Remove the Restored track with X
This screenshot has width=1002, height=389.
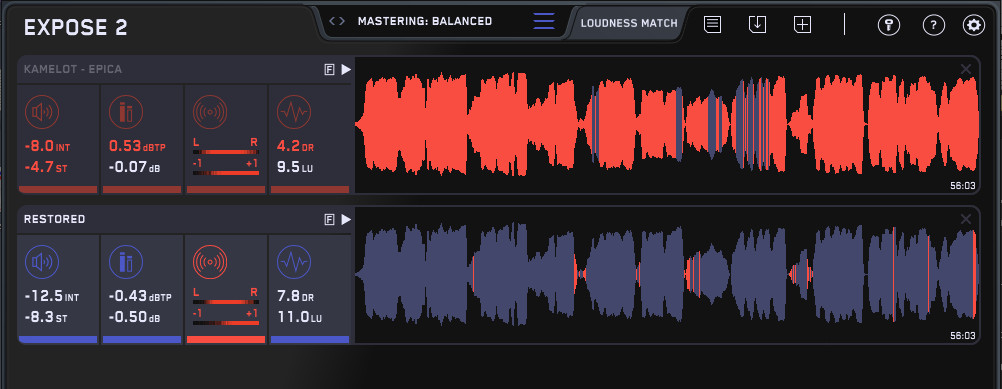[966, 219]
